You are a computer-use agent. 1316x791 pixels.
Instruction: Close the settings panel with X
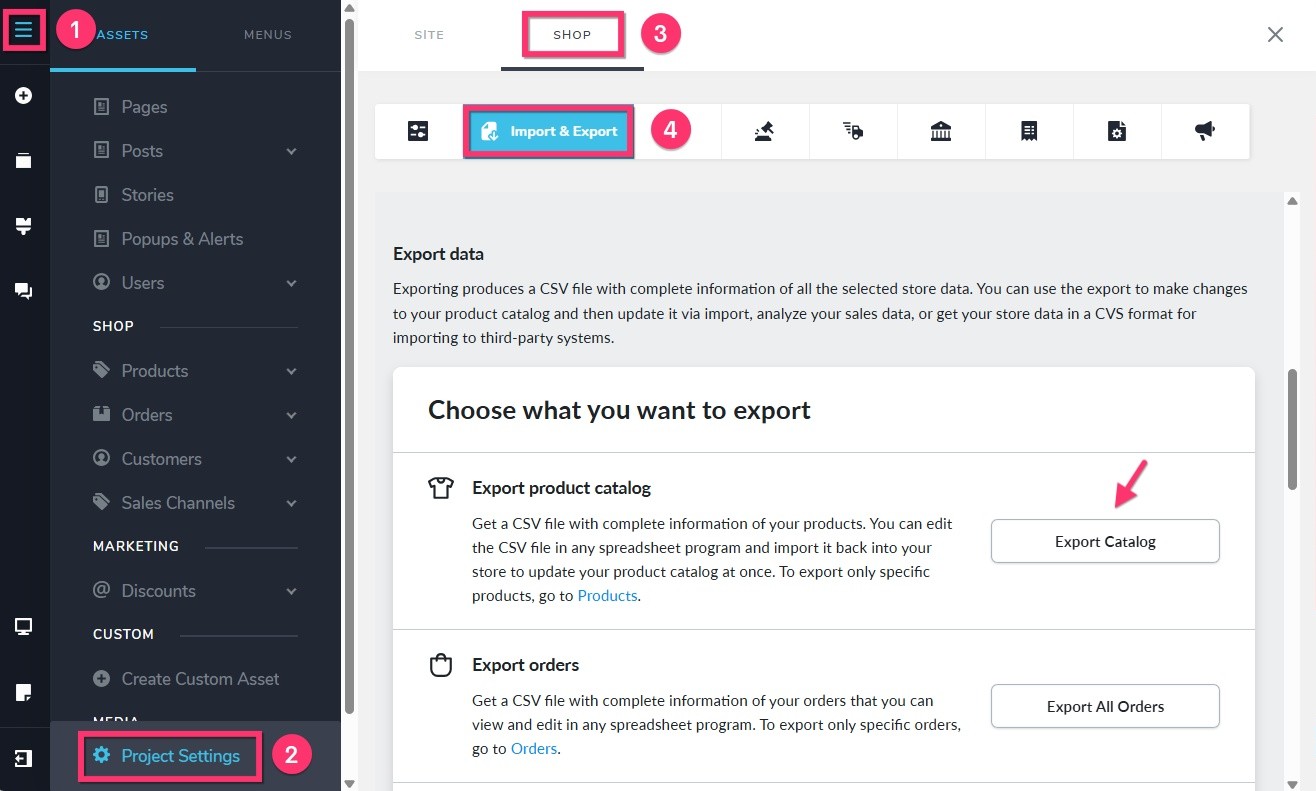pos(1275,35)
